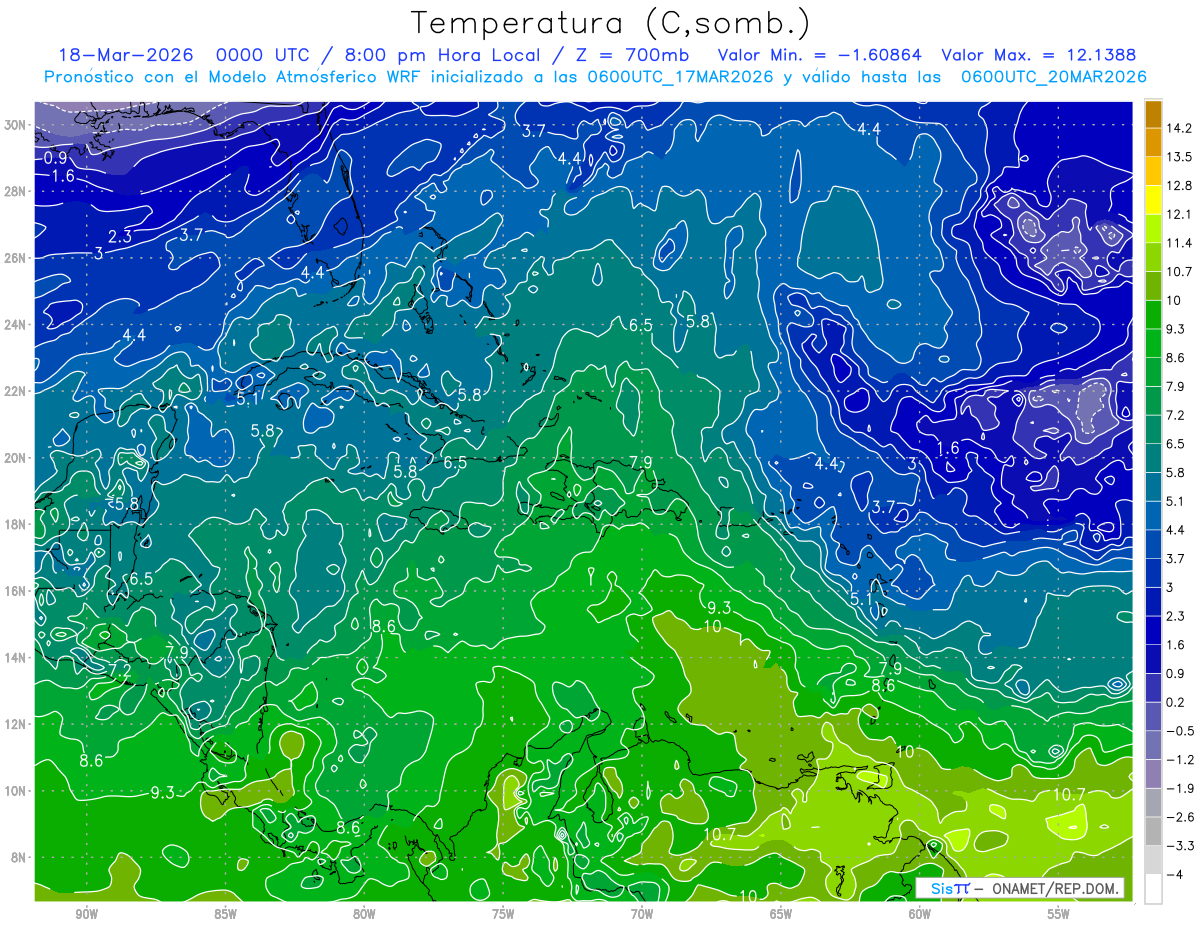
Task: Click the '-3.3' colorbar tick label
Action: (x=1179, y=846)
